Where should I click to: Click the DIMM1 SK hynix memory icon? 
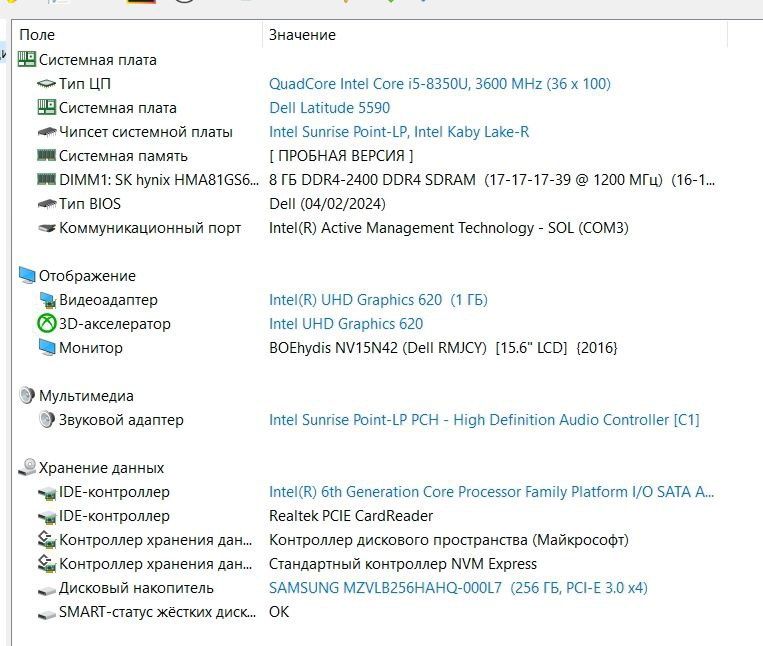[x=47, y=179]
